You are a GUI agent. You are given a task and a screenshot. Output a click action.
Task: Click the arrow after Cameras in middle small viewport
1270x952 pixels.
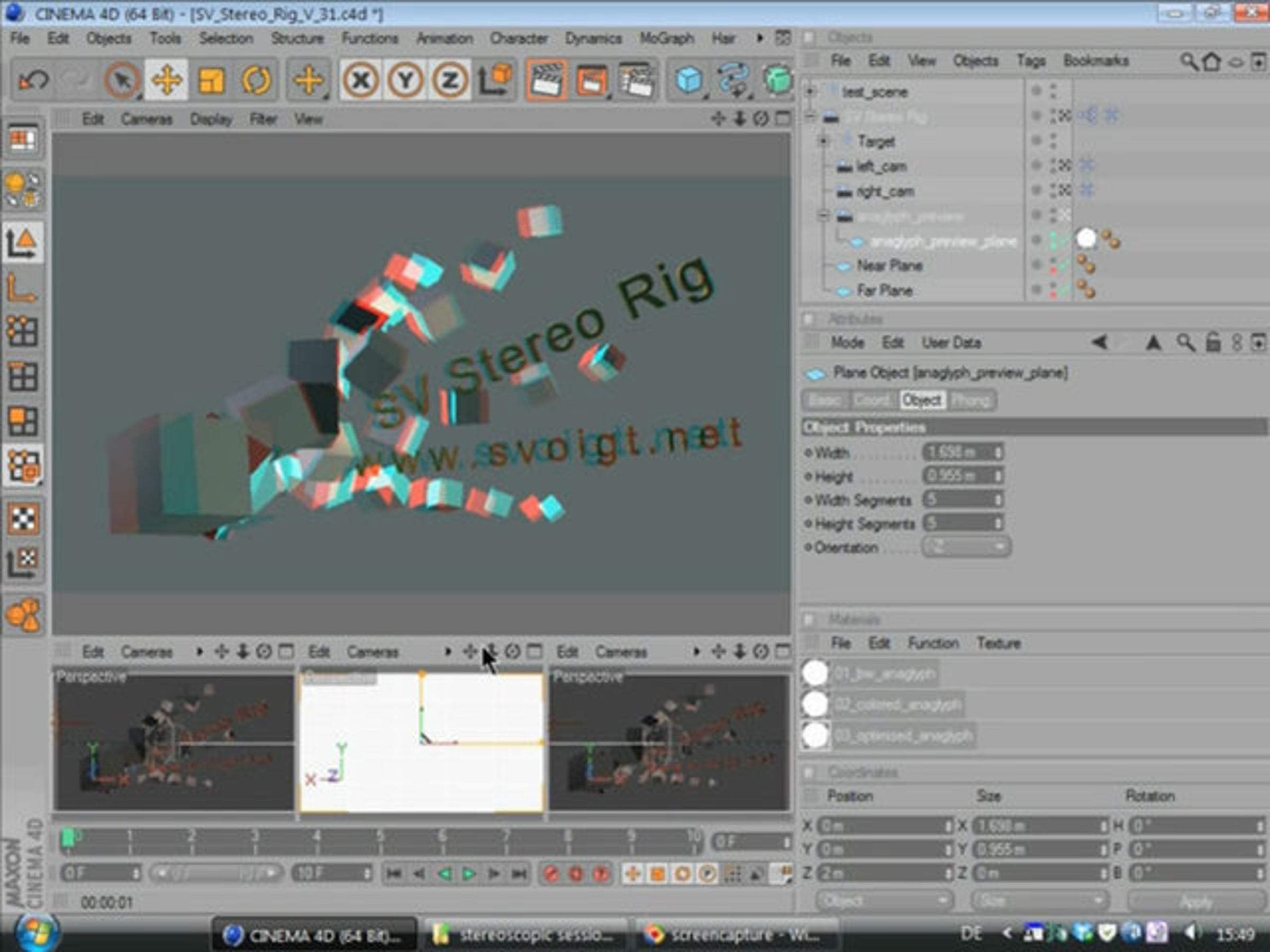coord(448,652)
